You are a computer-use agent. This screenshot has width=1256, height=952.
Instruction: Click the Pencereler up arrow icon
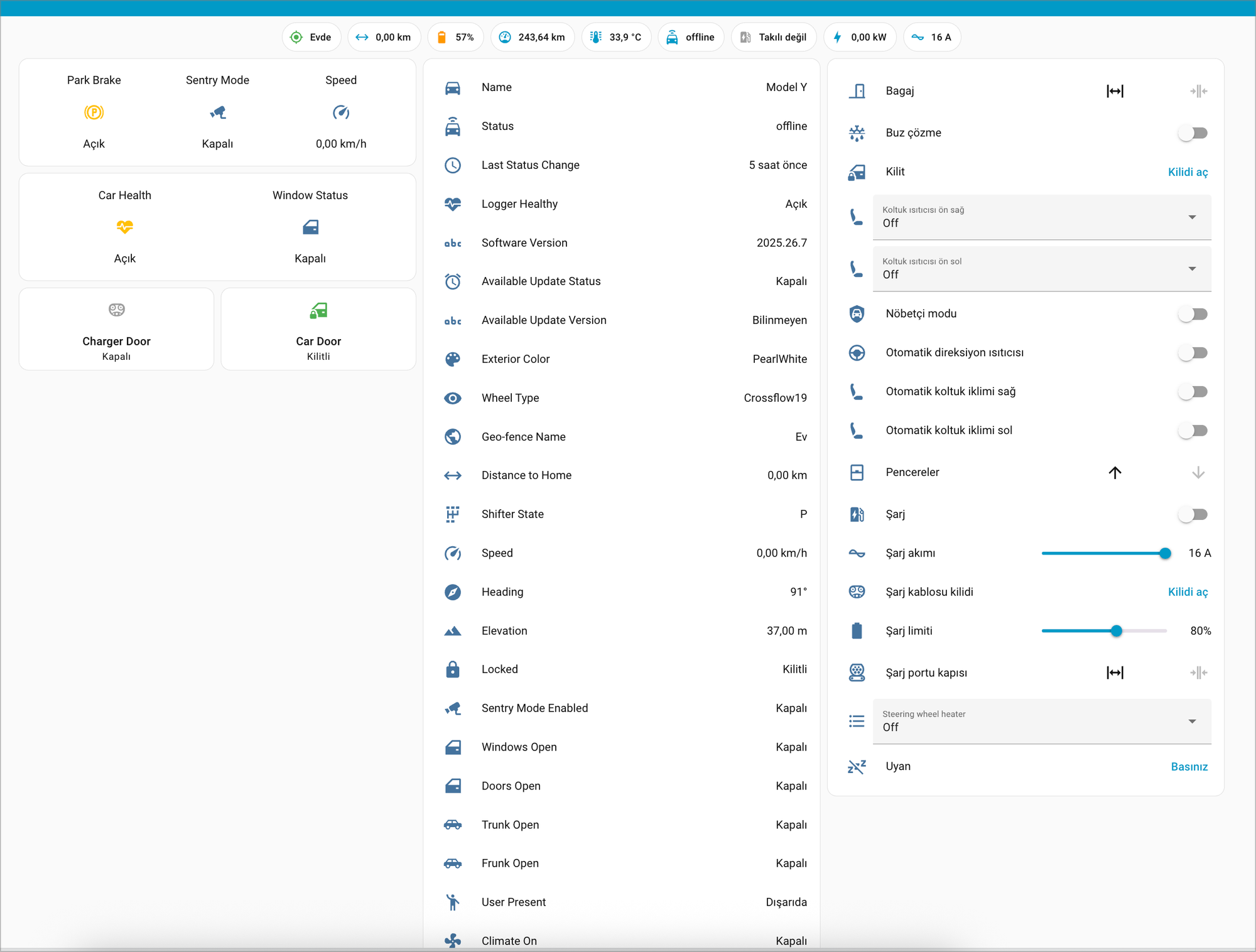click(1115, 472)
